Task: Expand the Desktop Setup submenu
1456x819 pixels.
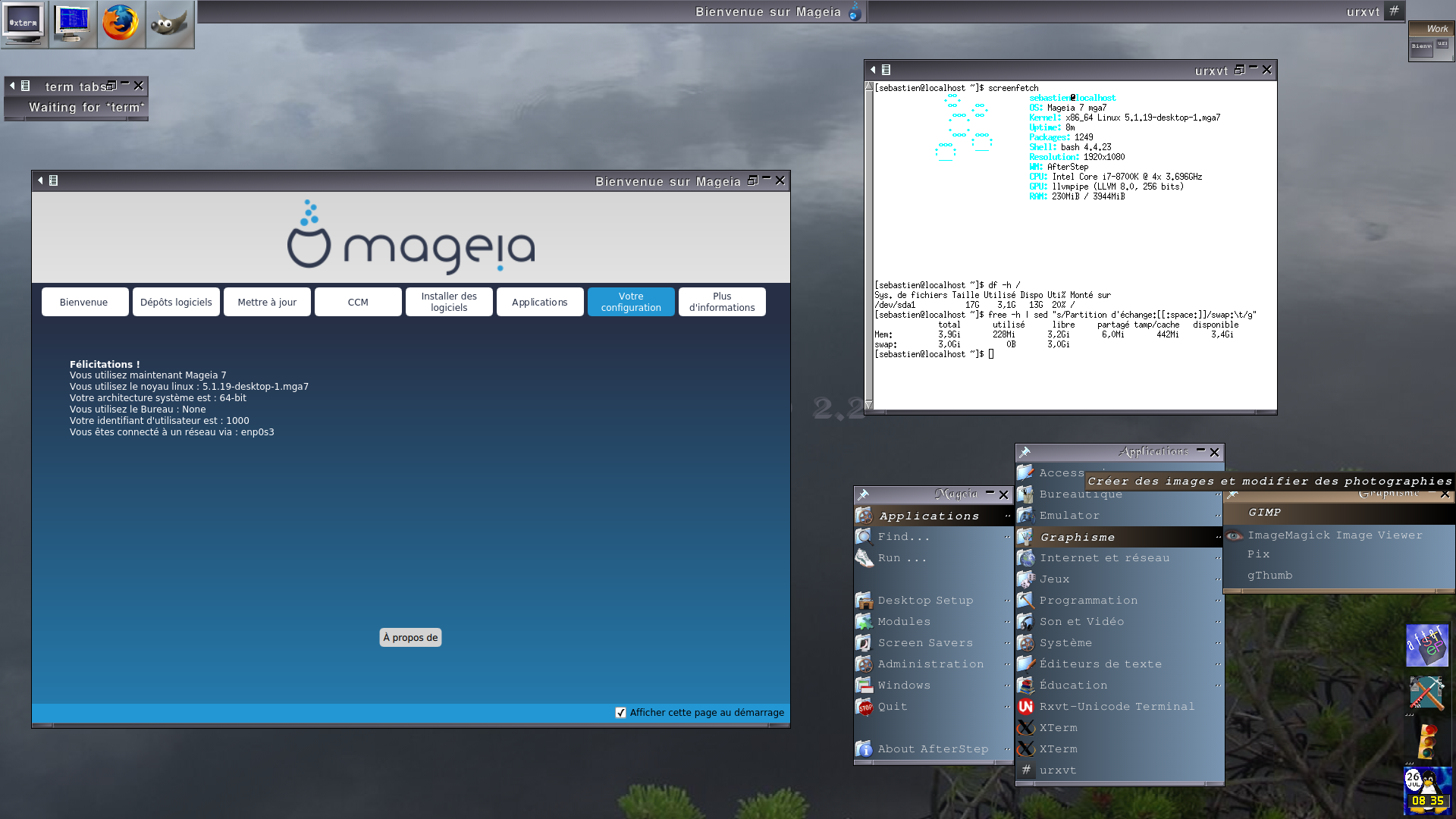Action: click(x=1007, y=601)
